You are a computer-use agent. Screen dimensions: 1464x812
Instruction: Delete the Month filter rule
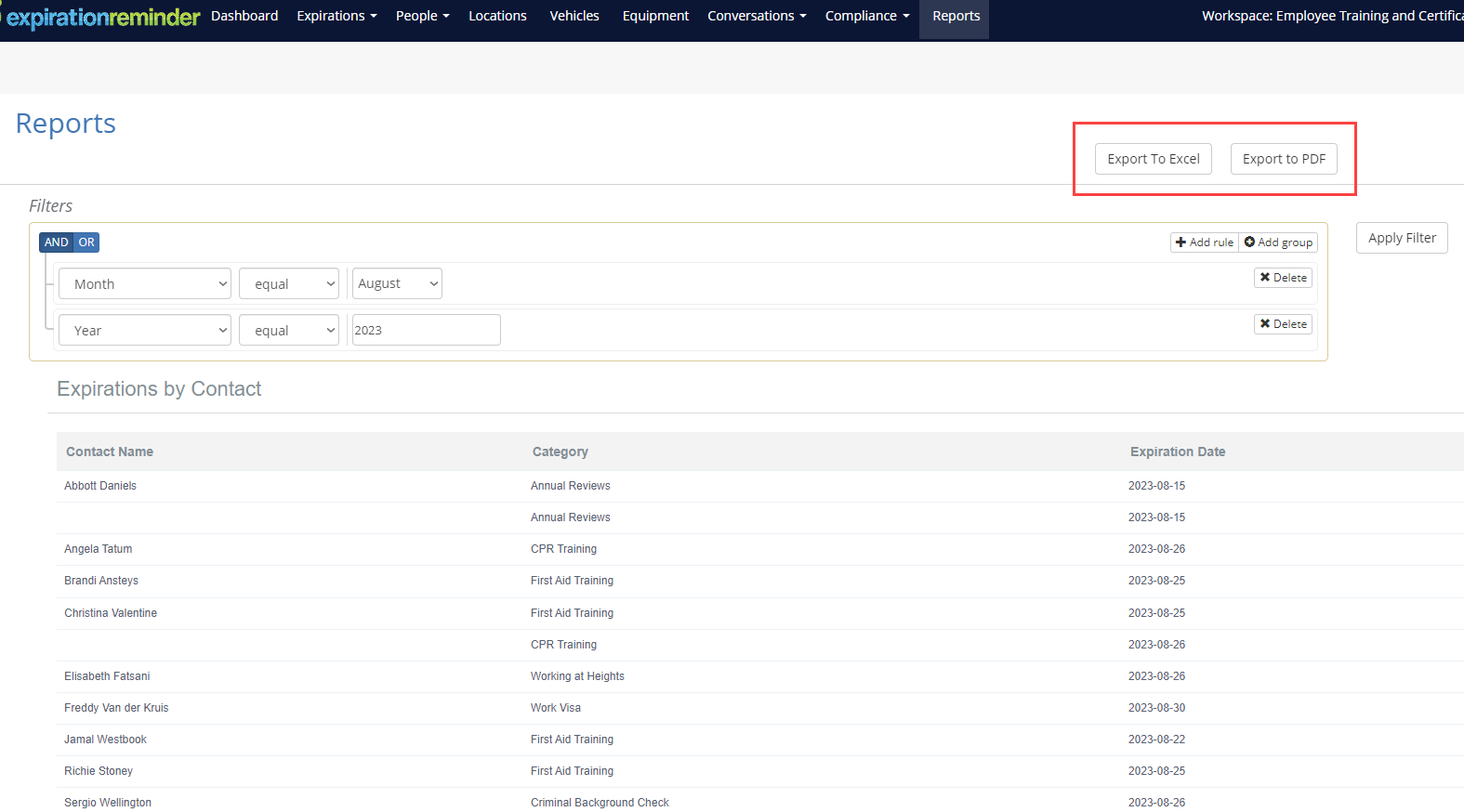(x=1283, y=278)
